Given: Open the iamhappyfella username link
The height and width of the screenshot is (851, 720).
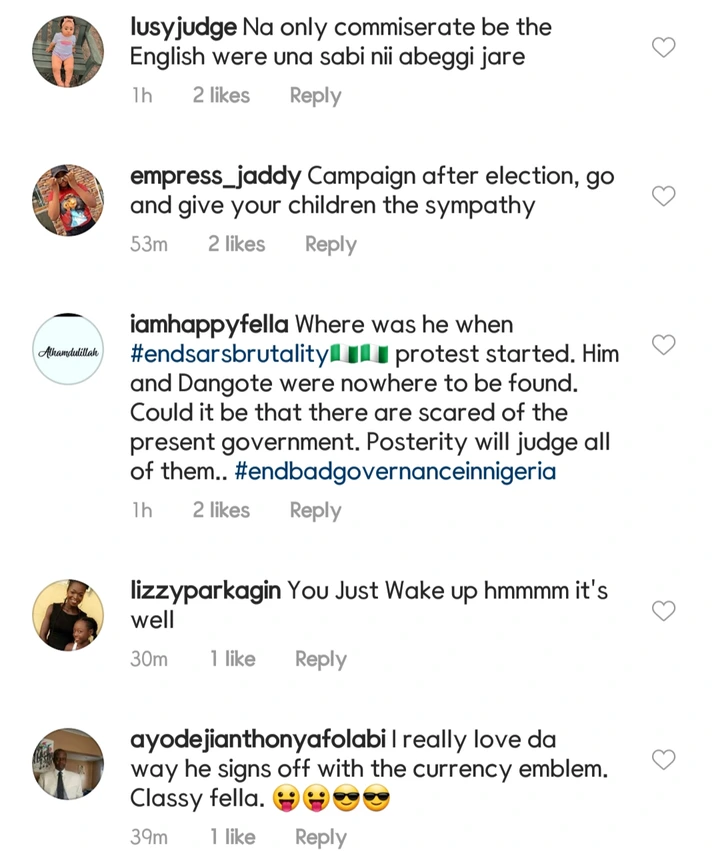Looking at the screenshot, I should [x=209, y=325].
